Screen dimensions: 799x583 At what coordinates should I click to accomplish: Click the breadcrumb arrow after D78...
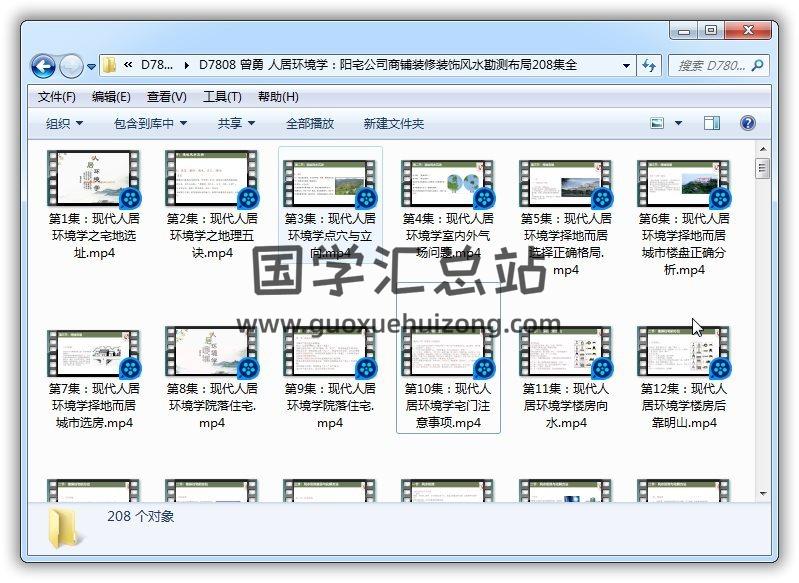187,65
